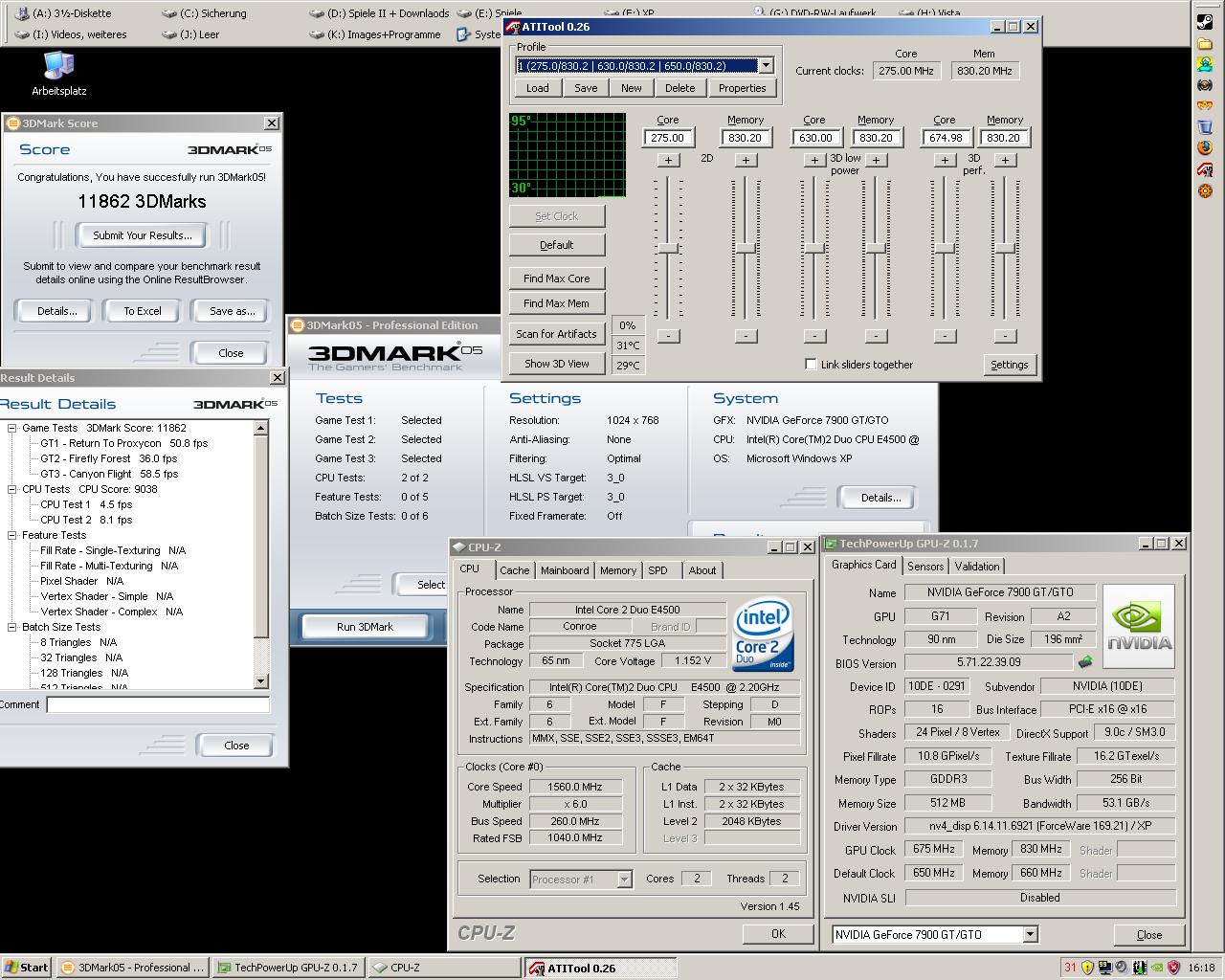Open the (J:) Leer drive shortcut
This screenshot has height=980, width=1225.
coord(190,34)
